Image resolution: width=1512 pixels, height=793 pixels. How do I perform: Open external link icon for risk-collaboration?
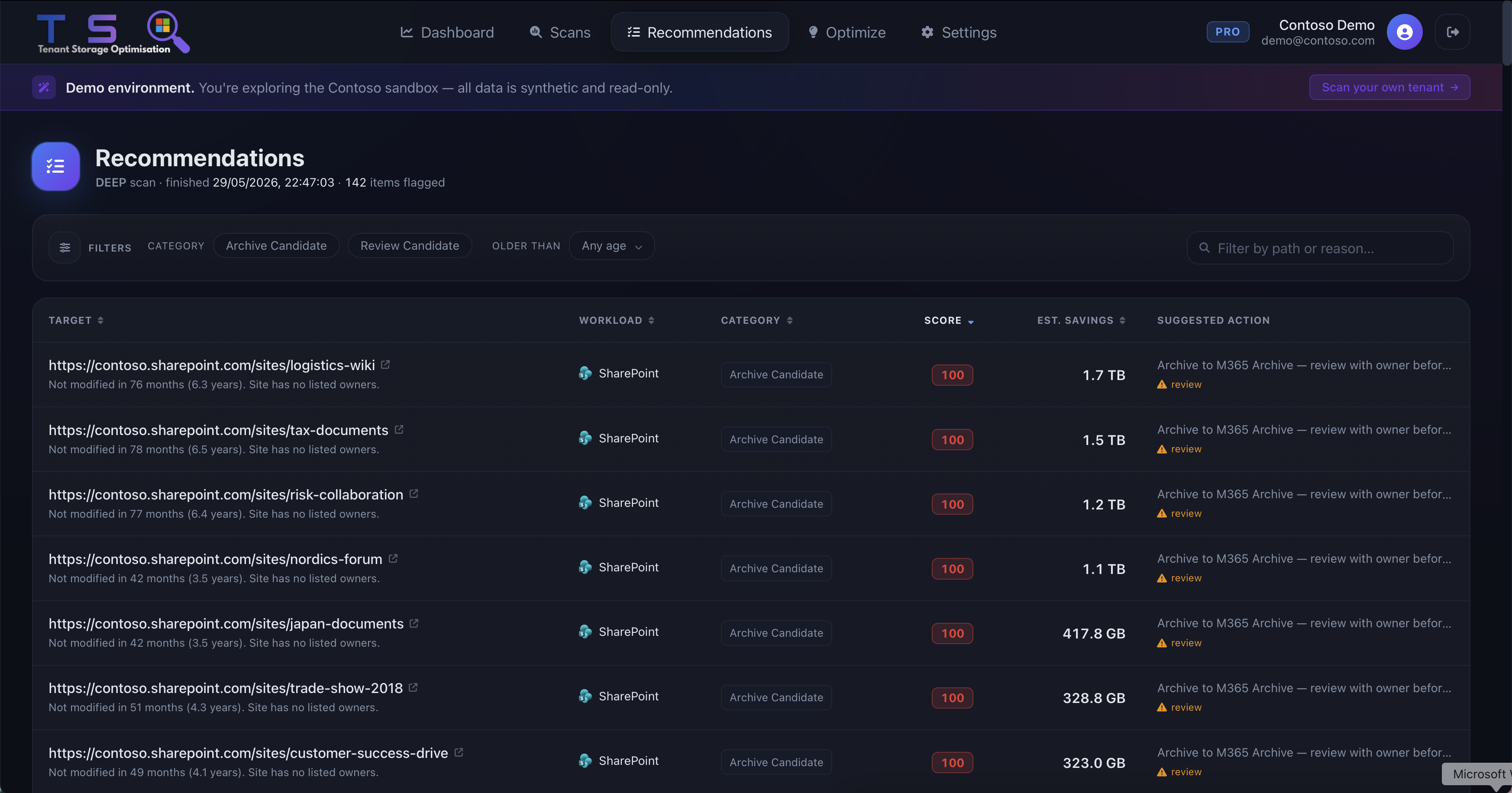(414, 494)
